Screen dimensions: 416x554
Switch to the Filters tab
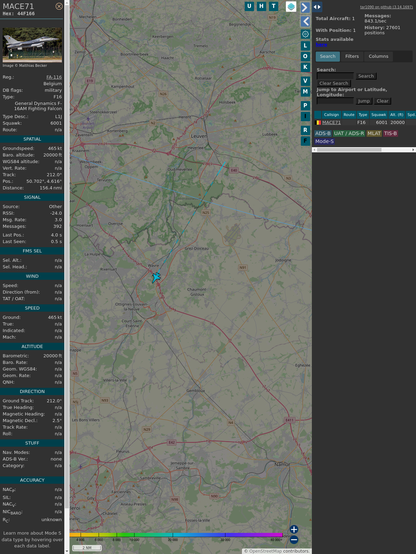[352, 56]
